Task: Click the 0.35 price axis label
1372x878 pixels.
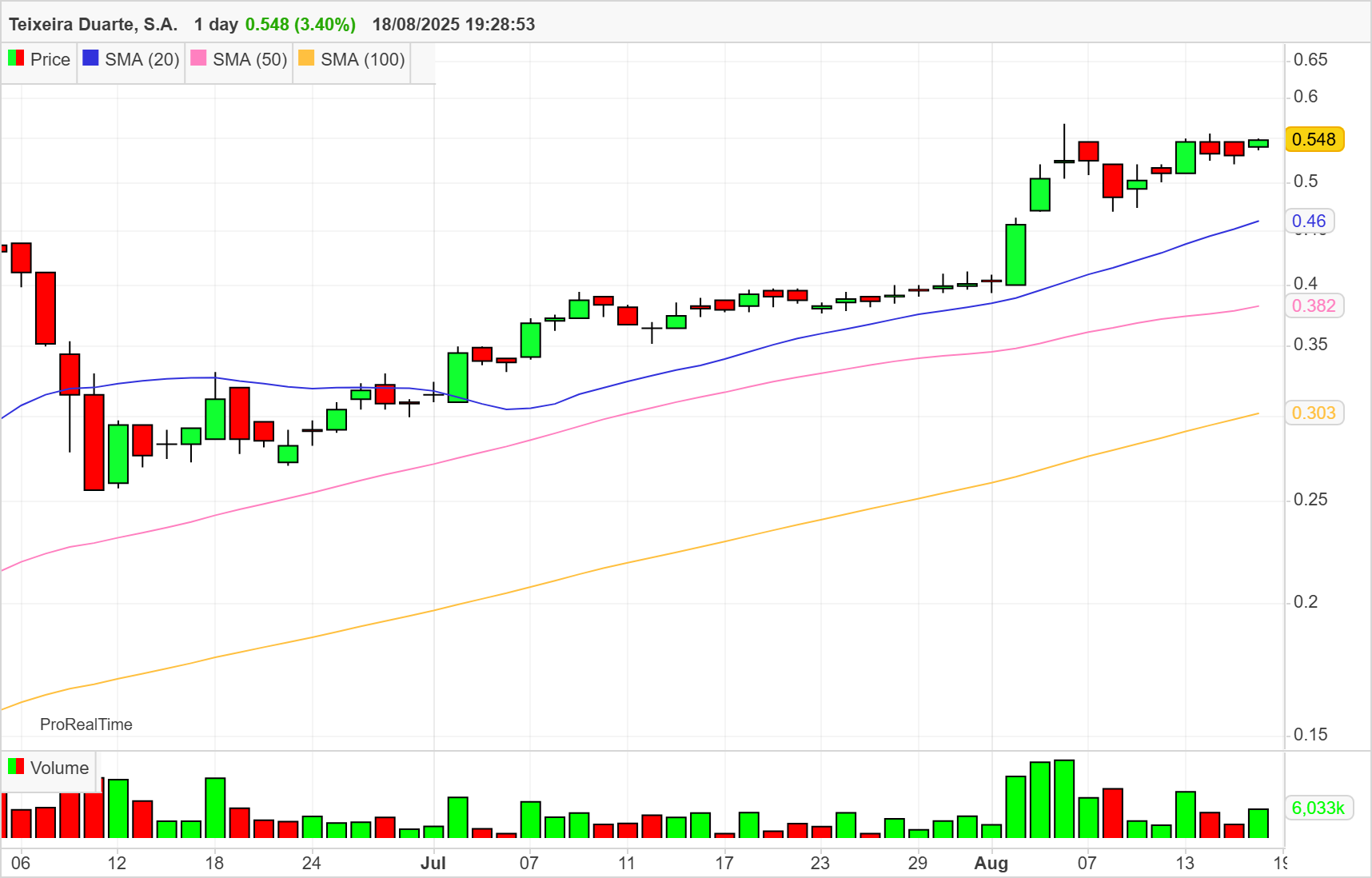Action: [x=1310, y=345]
